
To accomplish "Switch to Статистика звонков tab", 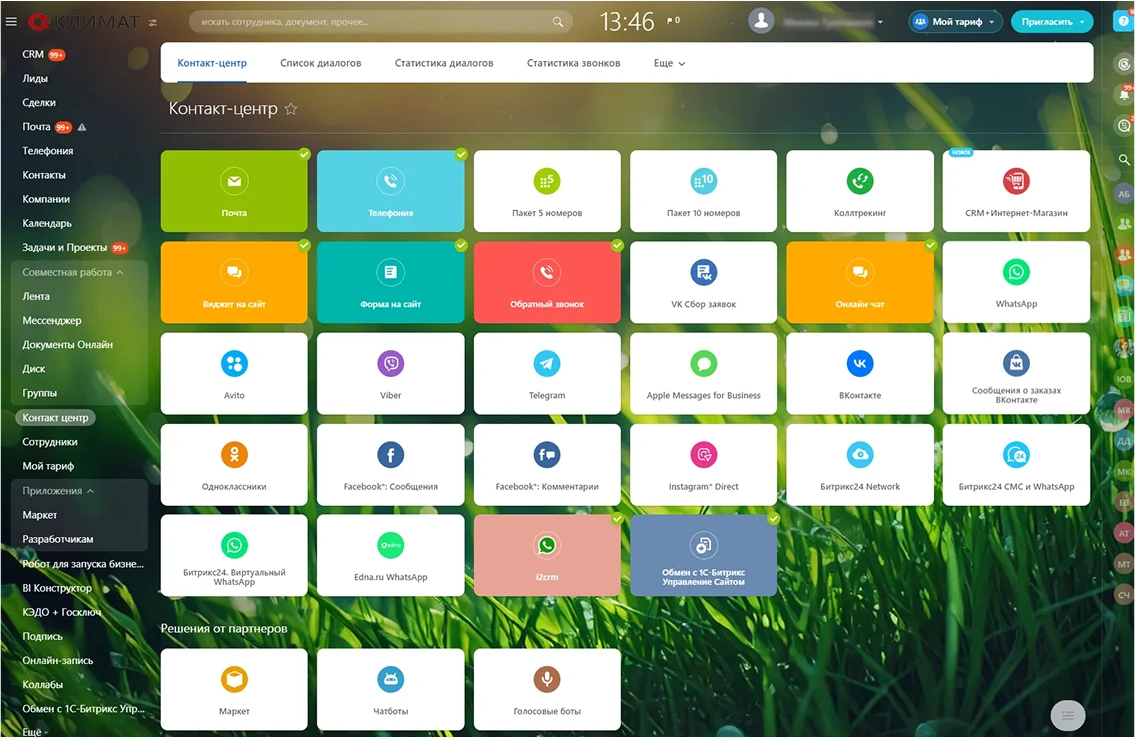I will coord(573,64).
